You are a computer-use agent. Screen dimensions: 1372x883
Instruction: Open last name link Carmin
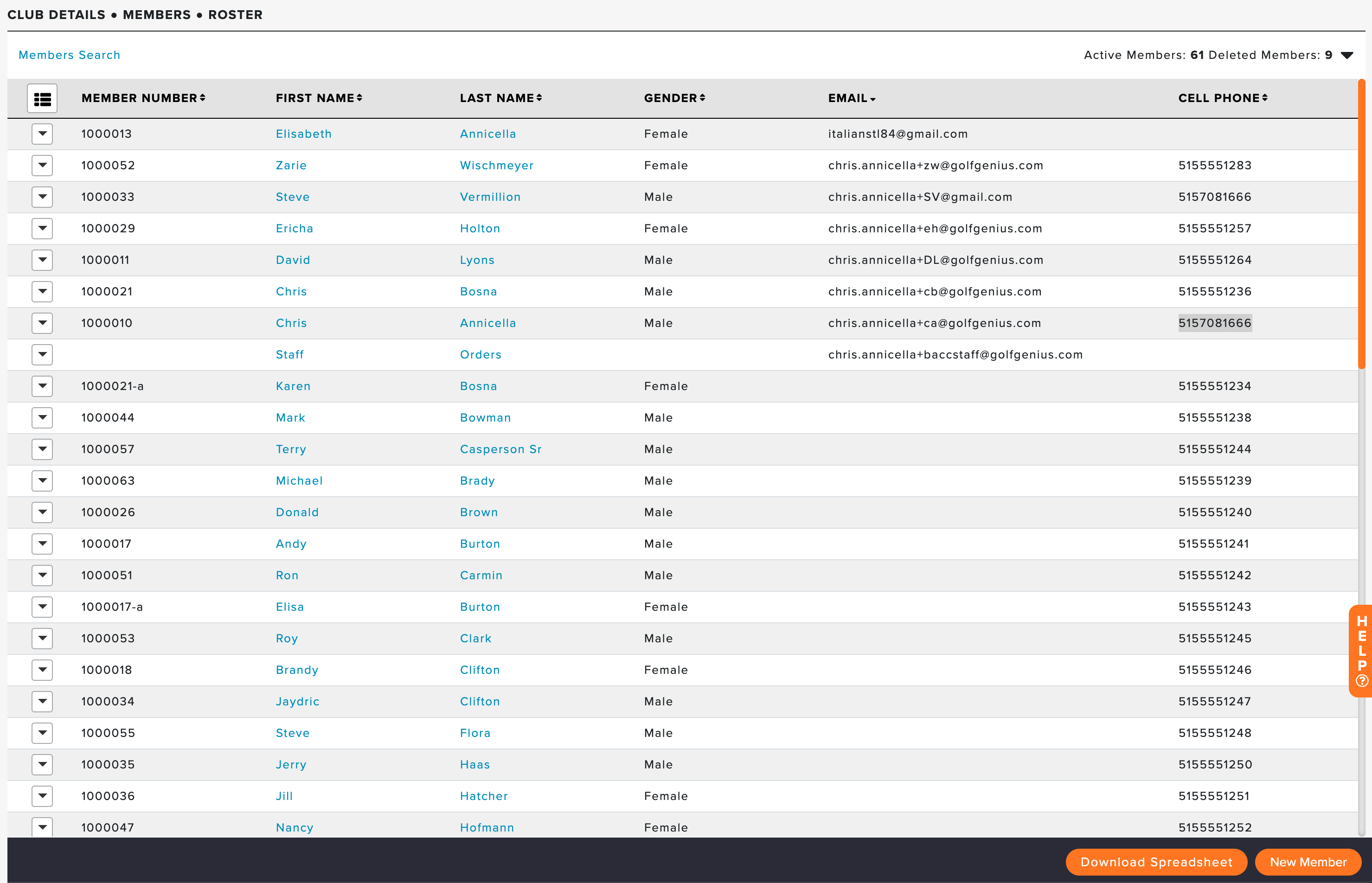coord(481,576)
